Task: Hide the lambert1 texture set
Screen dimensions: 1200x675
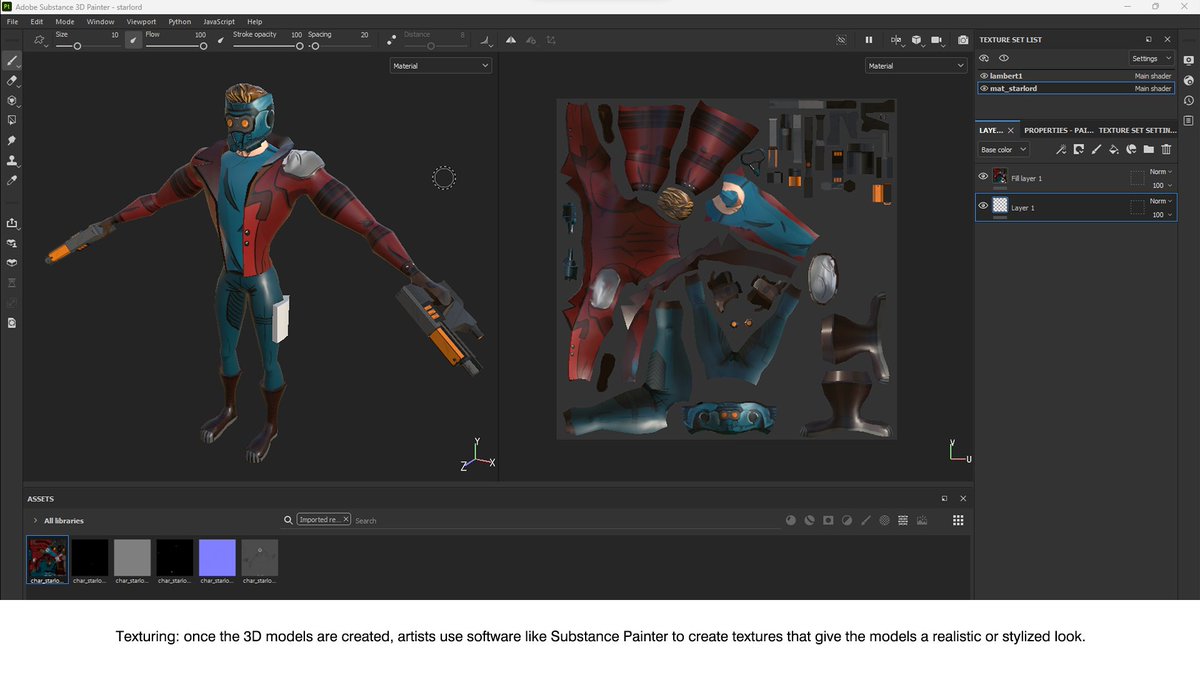Action: tap(984, 76)
